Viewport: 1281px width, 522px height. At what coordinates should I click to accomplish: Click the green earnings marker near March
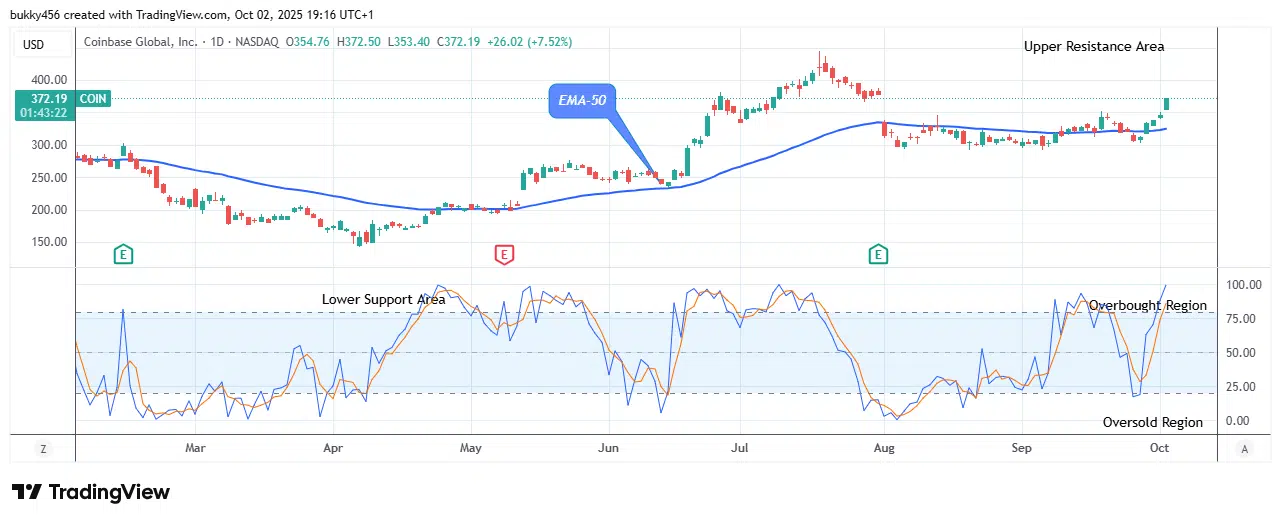(x=124, y=254)
